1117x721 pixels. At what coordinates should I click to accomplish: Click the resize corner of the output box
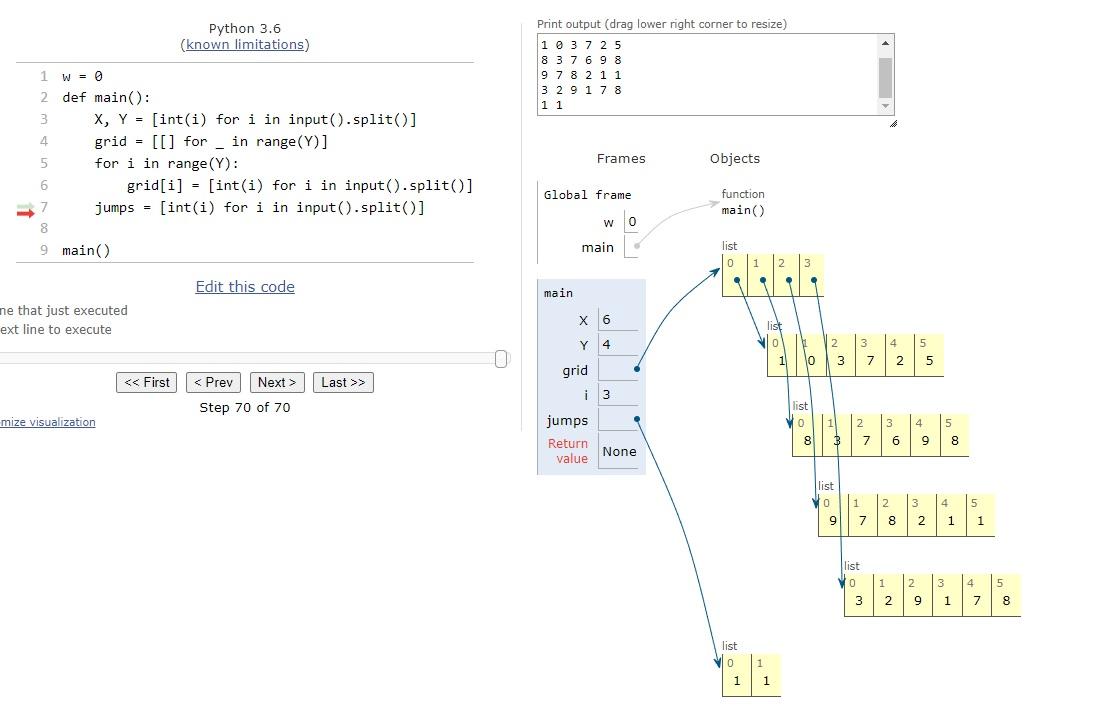[x=893, y=122]
